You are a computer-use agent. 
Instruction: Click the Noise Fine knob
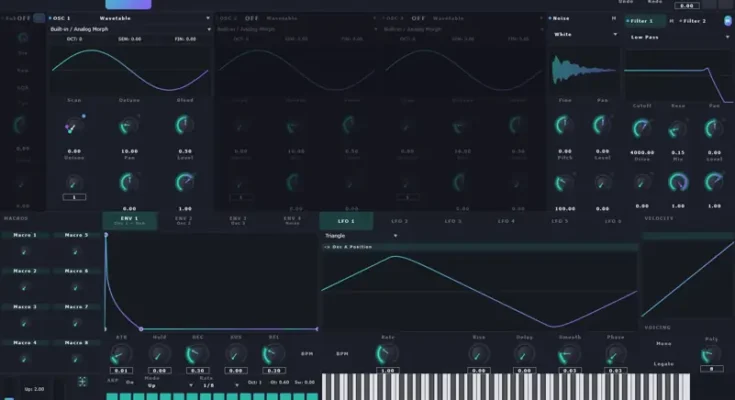pos(564,126)
